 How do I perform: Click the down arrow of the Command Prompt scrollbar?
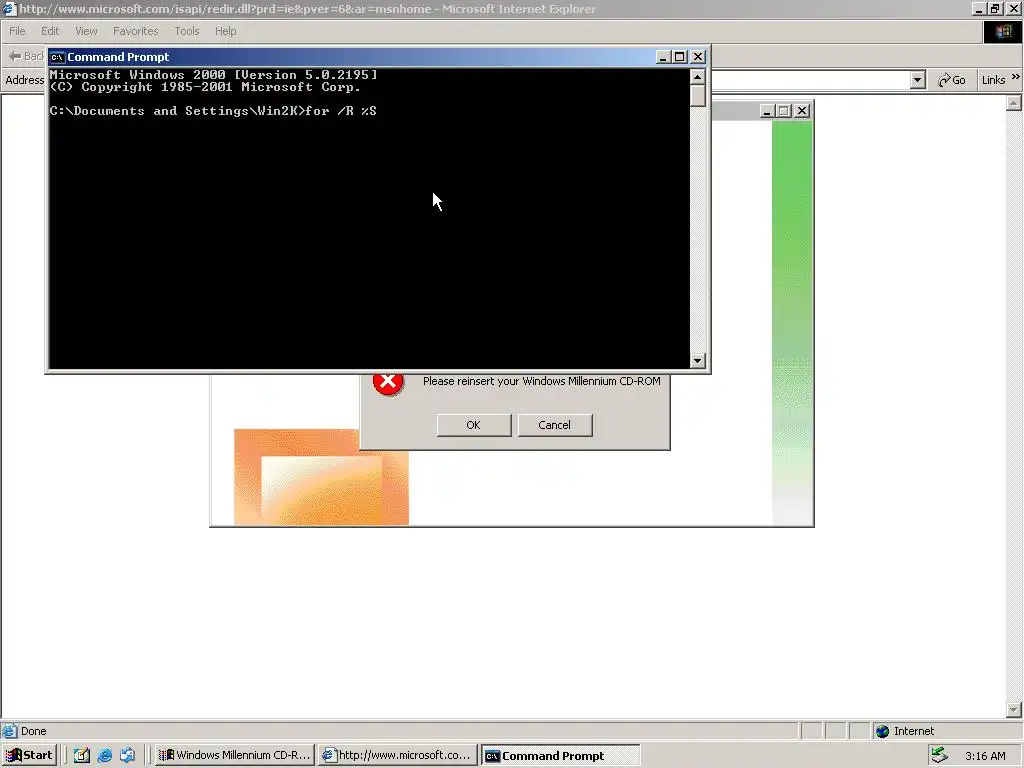coord(697,360)
